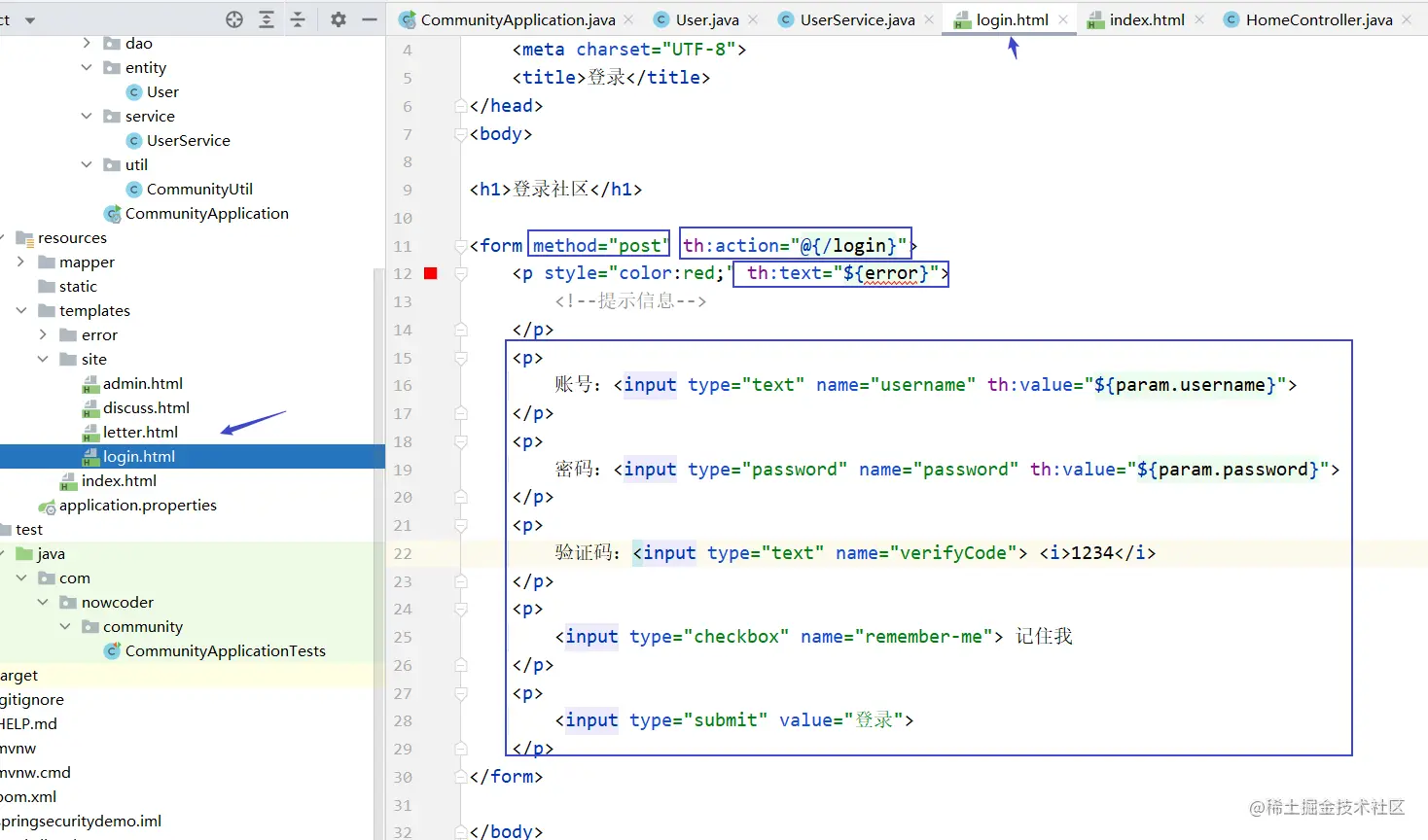Viewport: 1428px width, 840px height.
Task: Open the project view dropdown arrow
Action: [x=30, y=19]
